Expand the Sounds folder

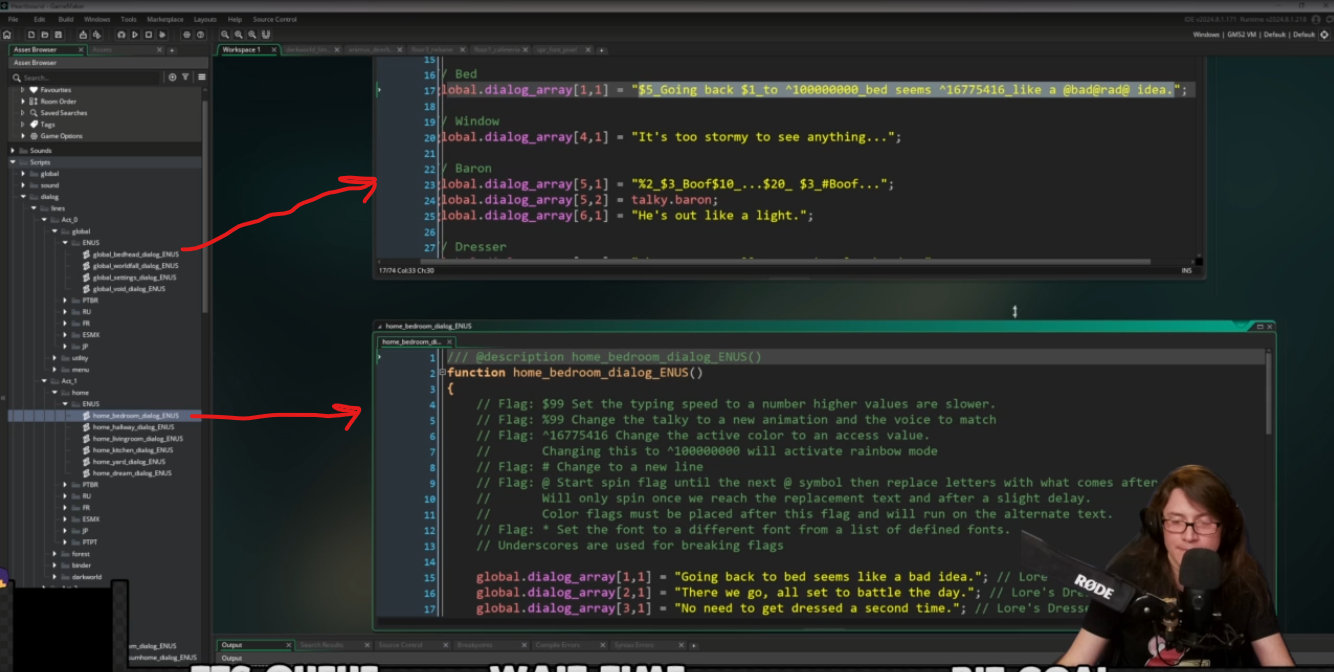pyautogui.click(x=13, y=151)
